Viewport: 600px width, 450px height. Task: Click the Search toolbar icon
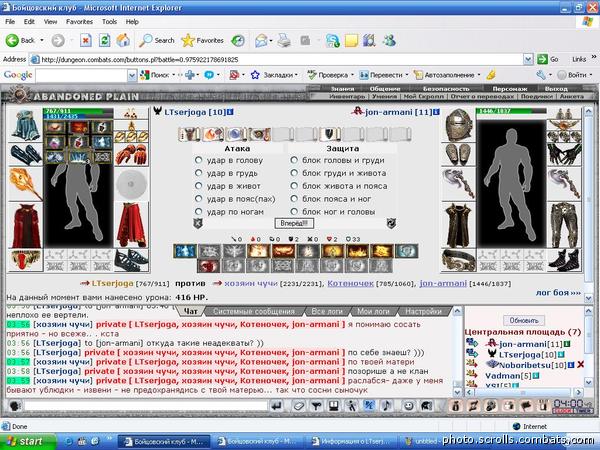click(x=156, y=40)
